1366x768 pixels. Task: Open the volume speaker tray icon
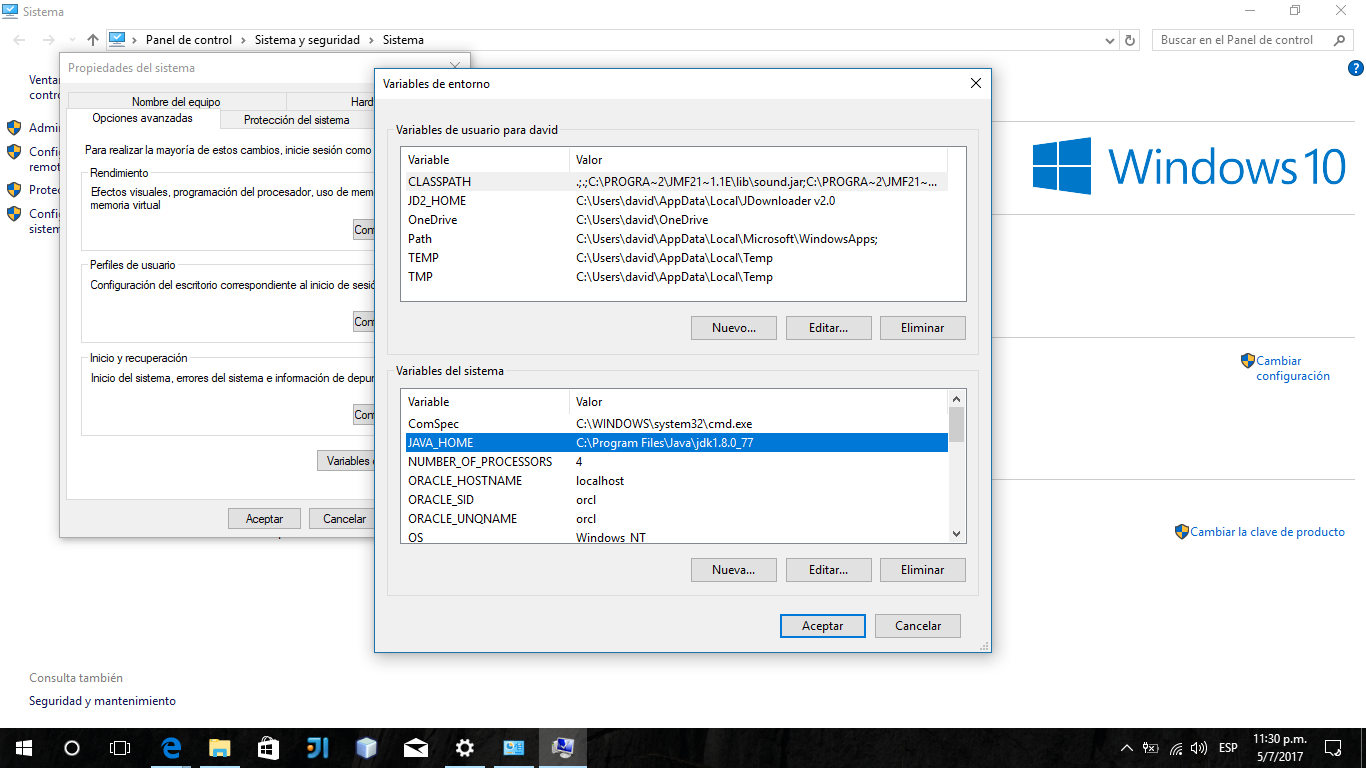coord(1199,748)
